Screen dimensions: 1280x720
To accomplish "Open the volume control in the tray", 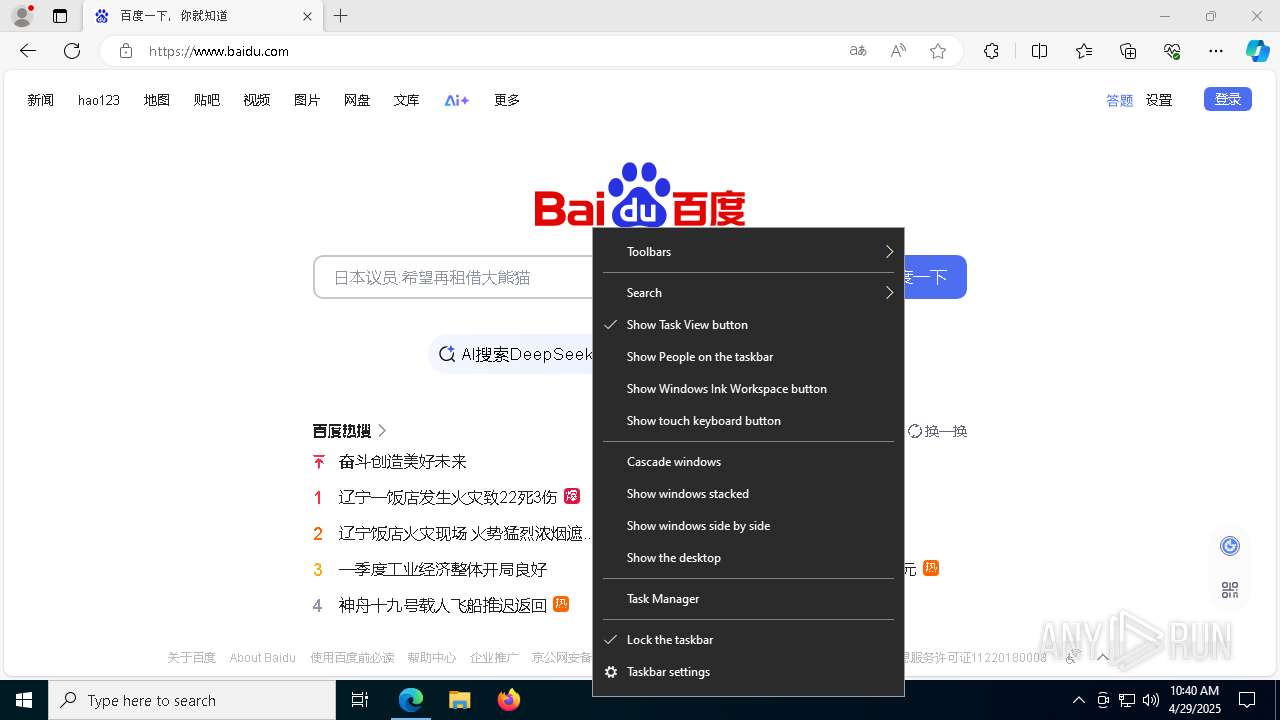I will [1151, 700].
